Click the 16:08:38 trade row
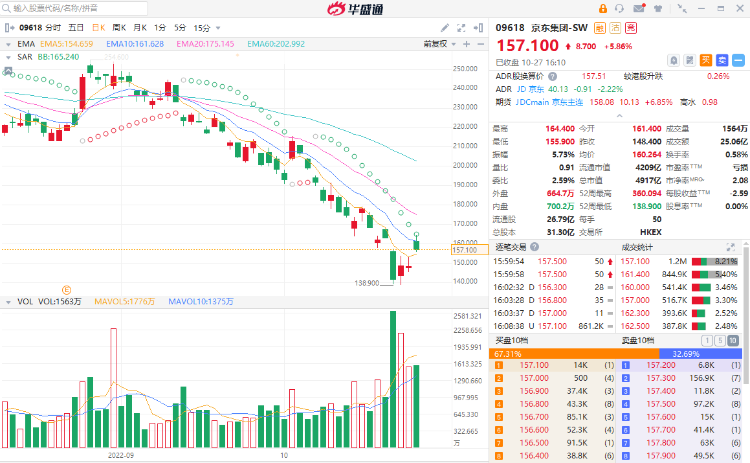Viewport: 750px width, 463px height. coord(553,326)
